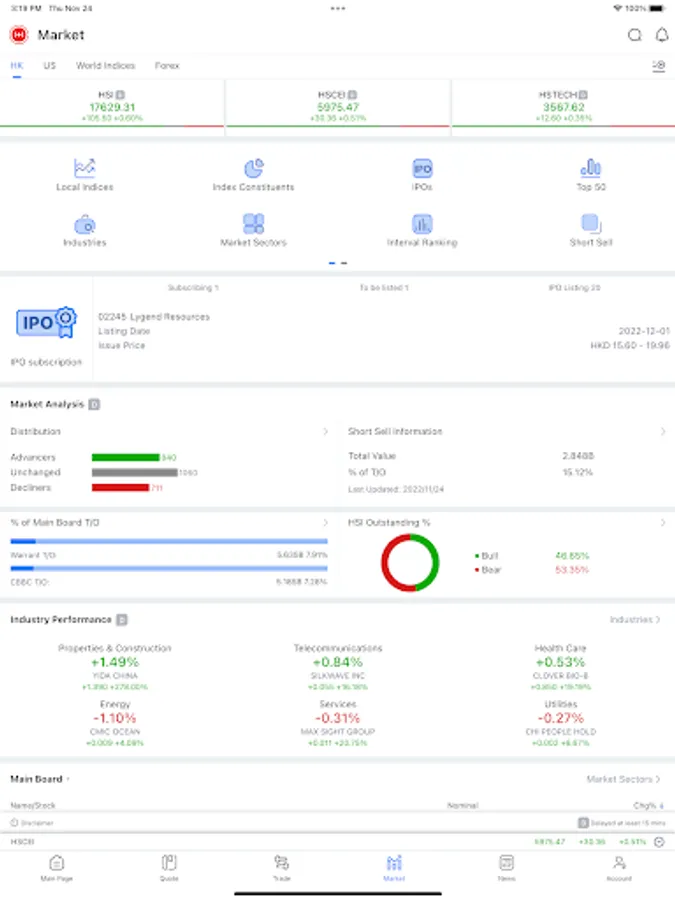The height and width of the screenshot is (900, 675).
Task: Open notifications bell icon
Action: 662,35
